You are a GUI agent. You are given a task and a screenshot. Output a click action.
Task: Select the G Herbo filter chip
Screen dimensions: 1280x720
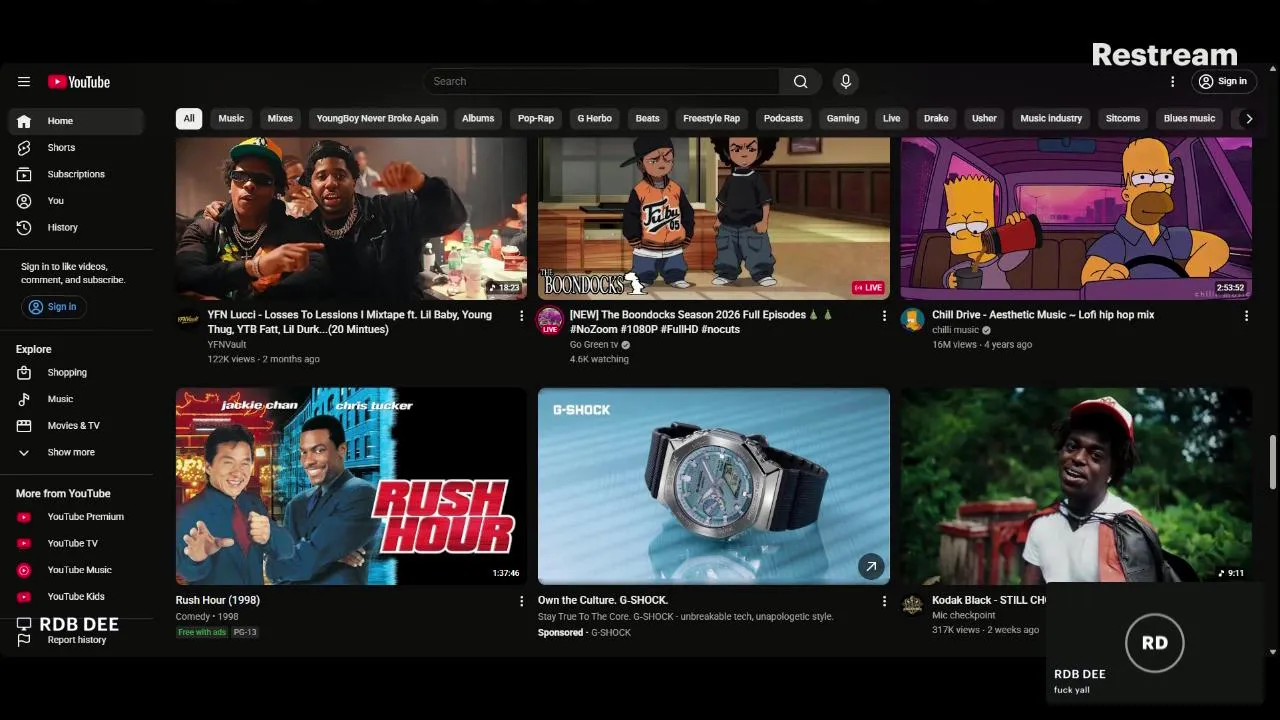[595, 118]
